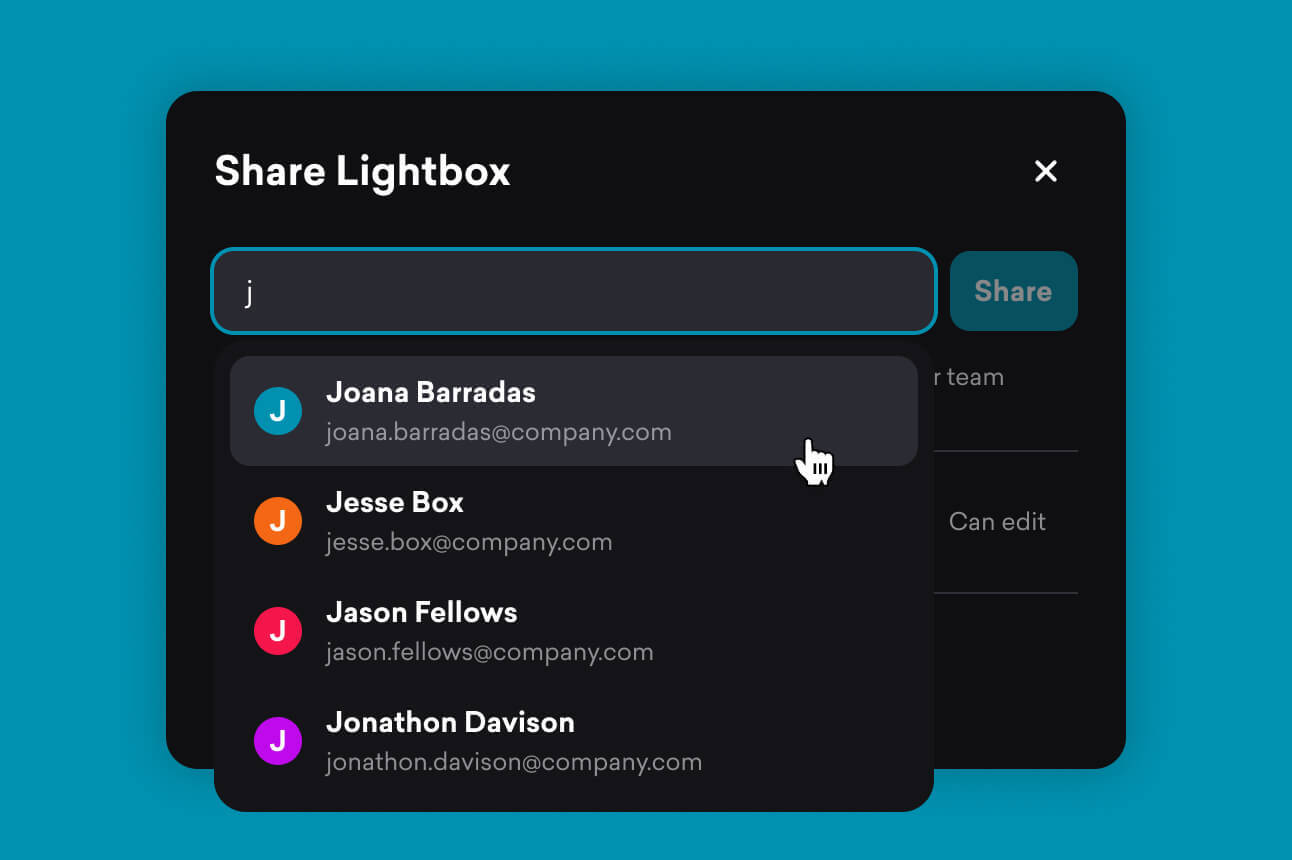Select the Jonathon Davison suggestion

click(x=450, y=723)
